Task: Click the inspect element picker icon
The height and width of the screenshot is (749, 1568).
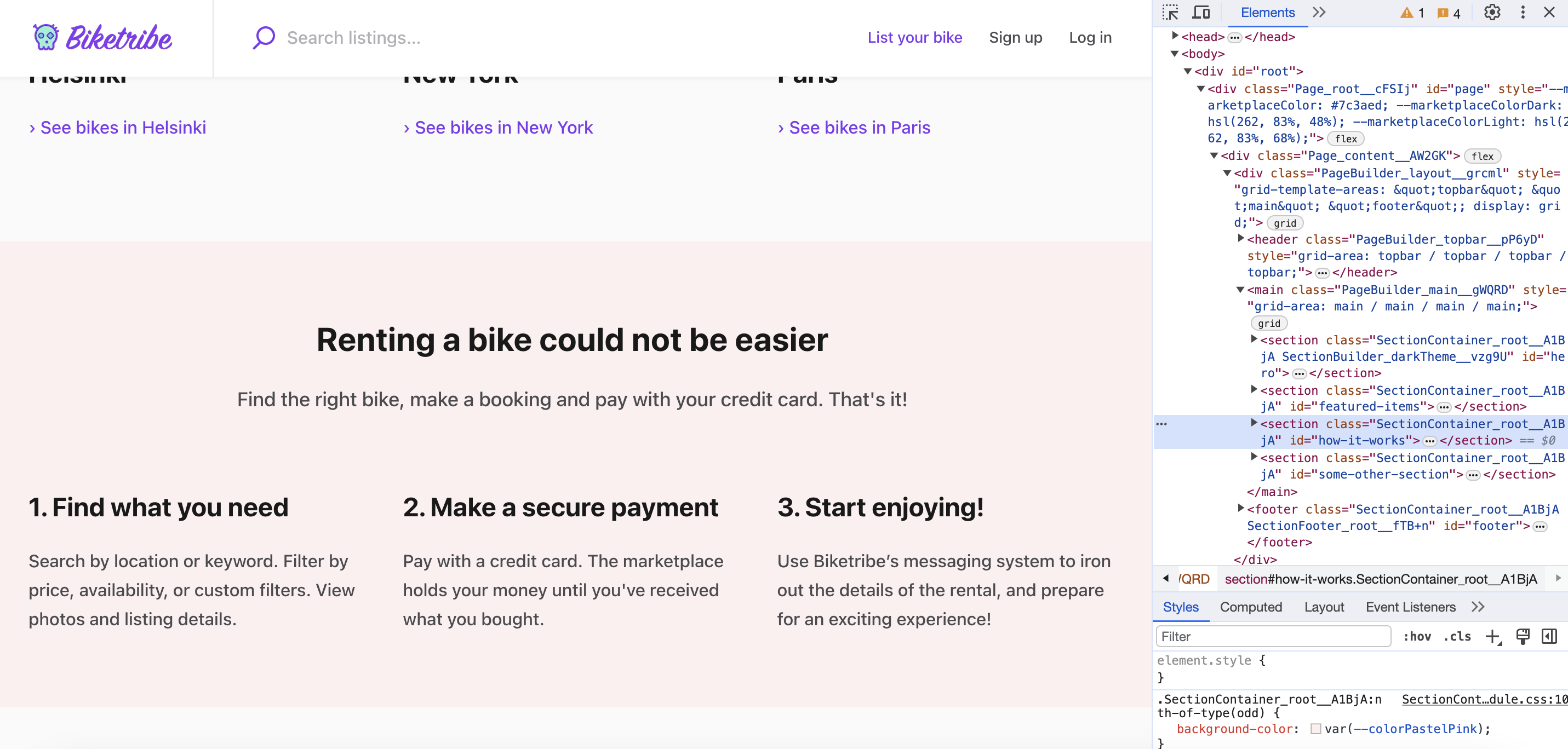Action: point(1170,13)
